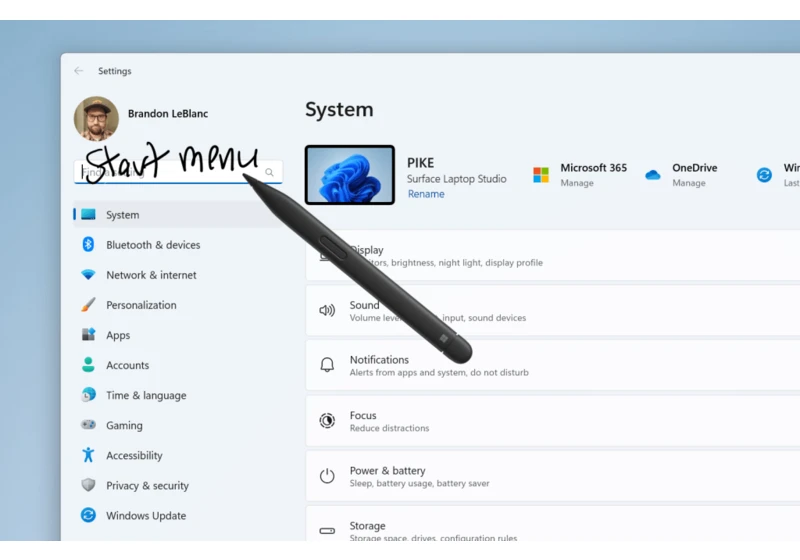Open Brandon LeBlanc's profile picture
Screen dimensions: 800x560
[x=96, y=118]
